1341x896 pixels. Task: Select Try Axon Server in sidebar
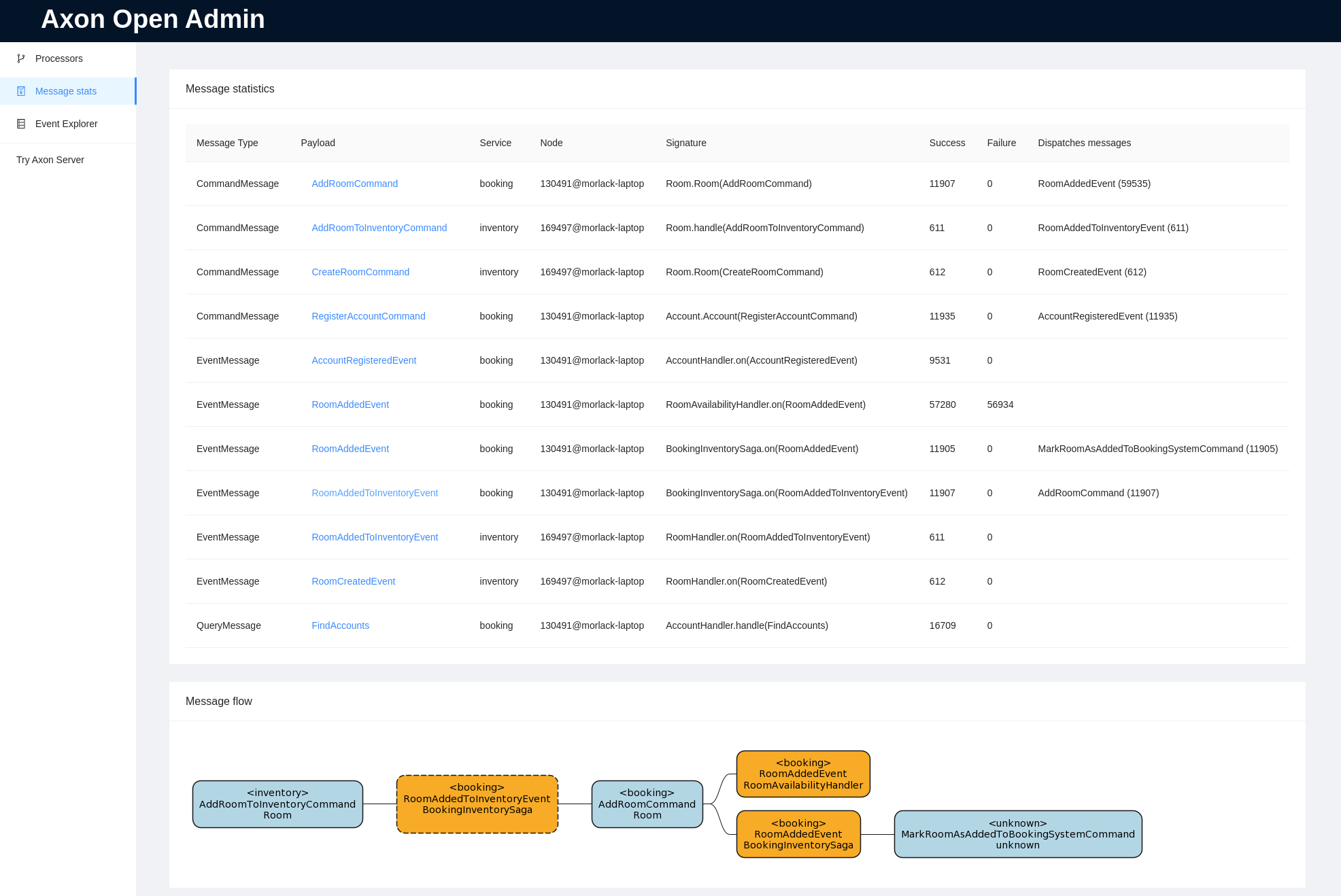(x=50, y=160)
